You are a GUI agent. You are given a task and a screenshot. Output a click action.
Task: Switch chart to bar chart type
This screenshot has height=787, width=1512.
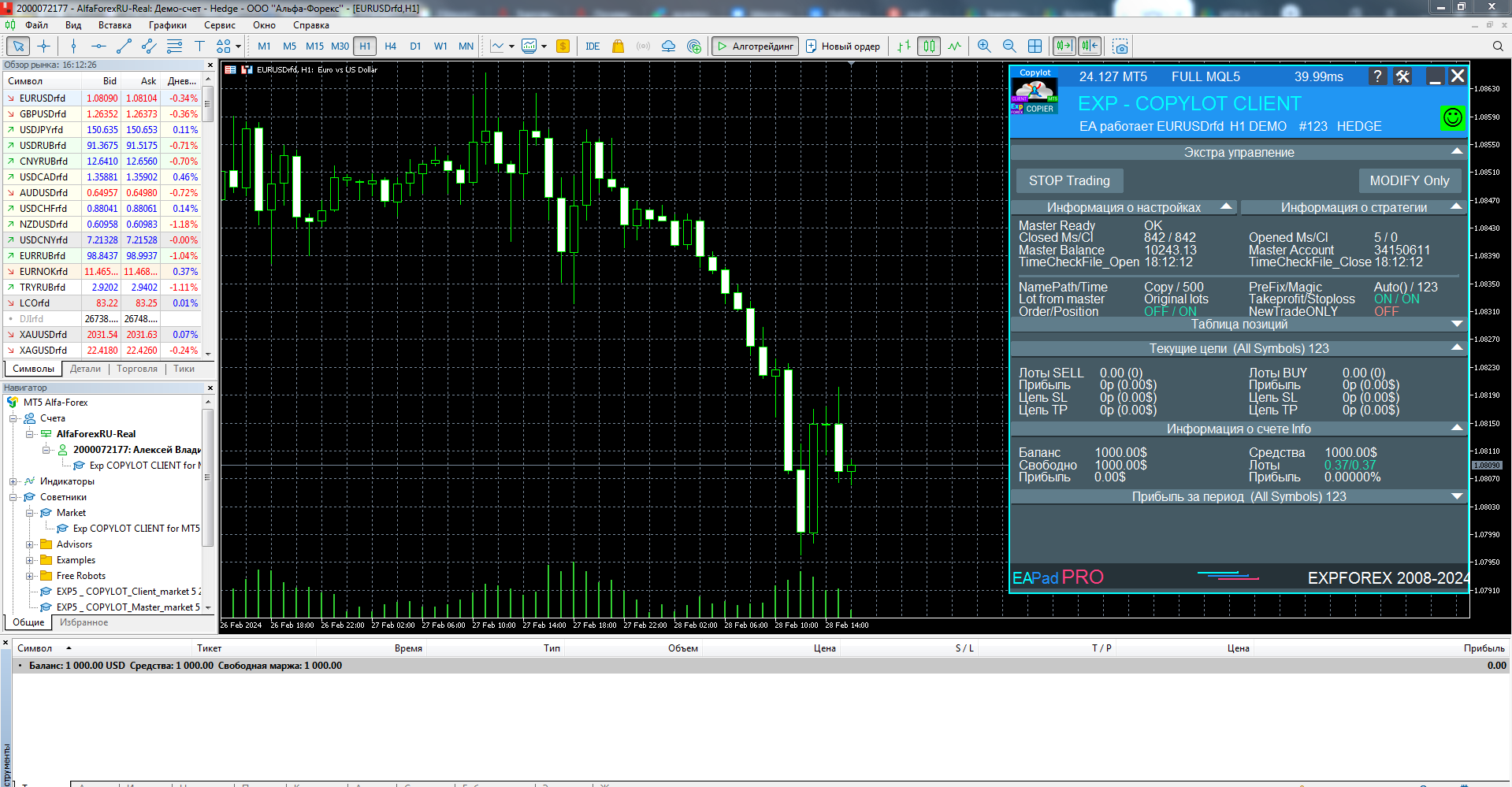pyautogui.click(x=904, y=46)
